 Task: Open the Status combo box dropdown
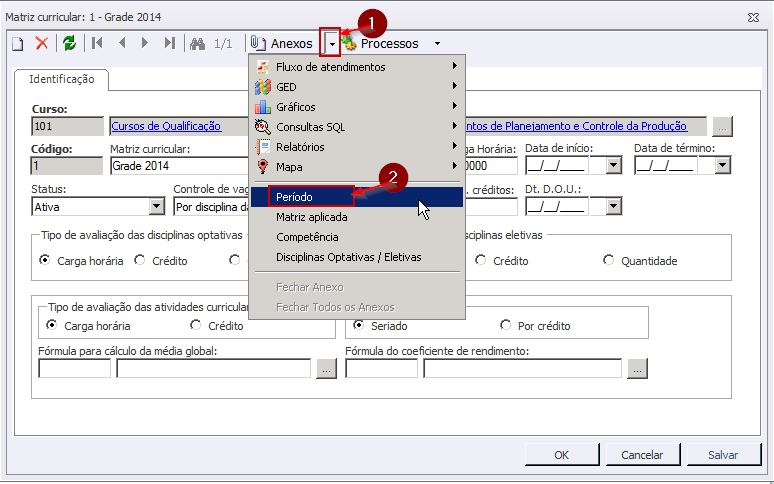click(156, 207)
